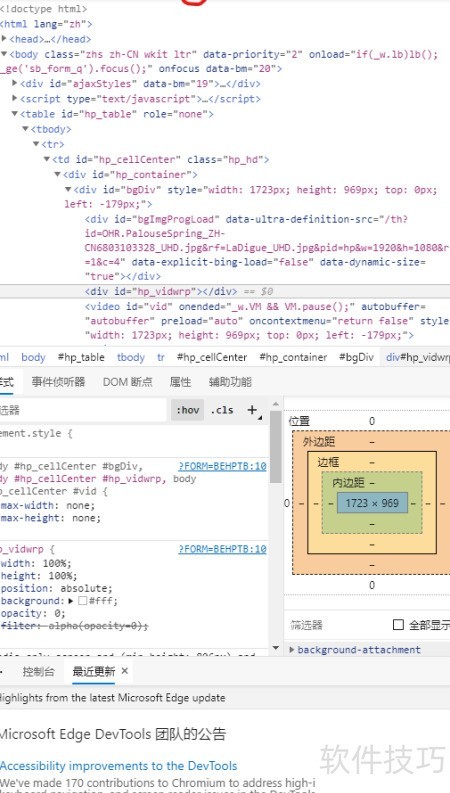This screenshot has width=450, height=793.
Task: Focus the styles filter input field
Action: click(x=83, y=410)
